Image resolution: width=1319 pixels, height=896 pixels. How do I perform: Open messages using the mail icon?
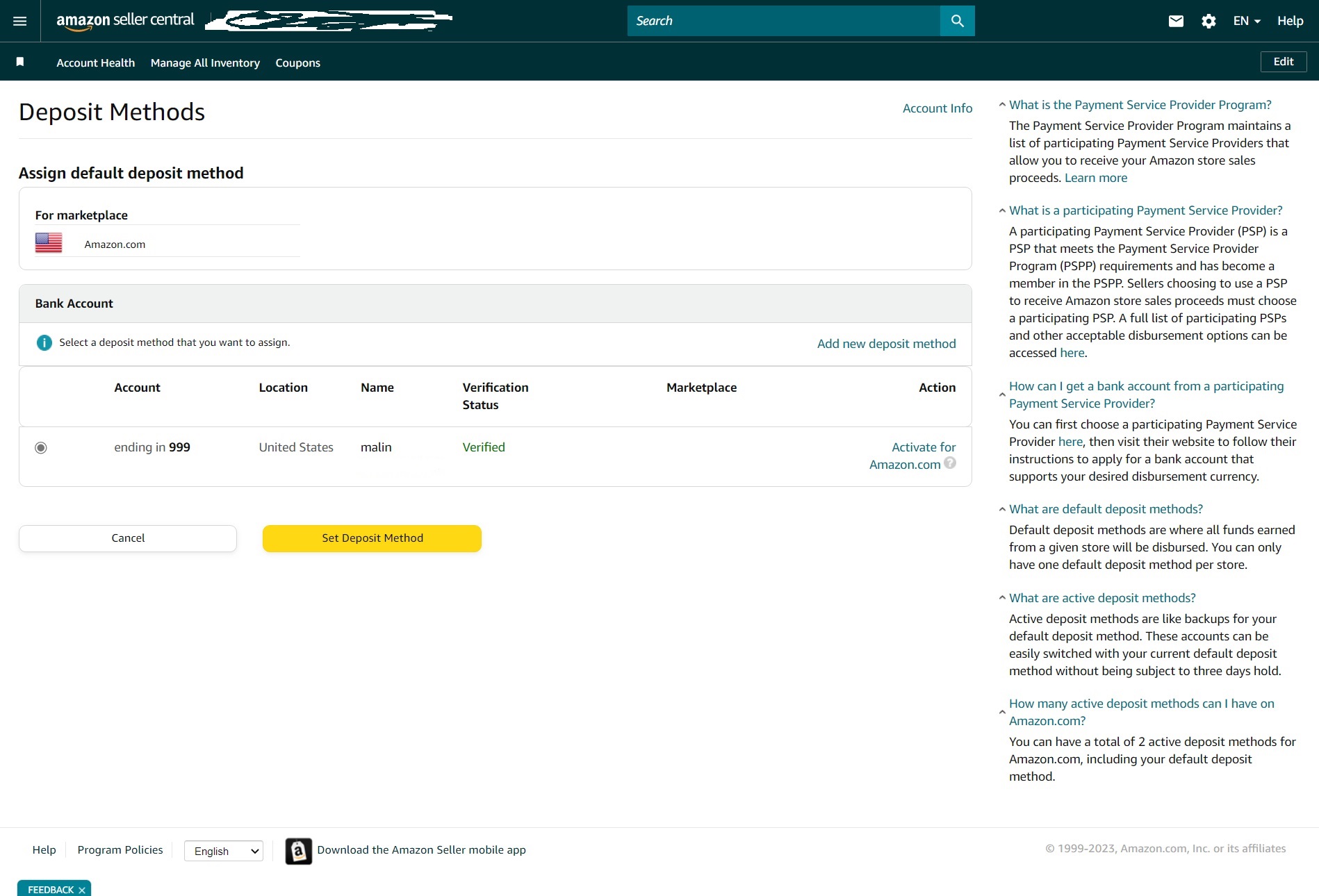click(1176, 21)
